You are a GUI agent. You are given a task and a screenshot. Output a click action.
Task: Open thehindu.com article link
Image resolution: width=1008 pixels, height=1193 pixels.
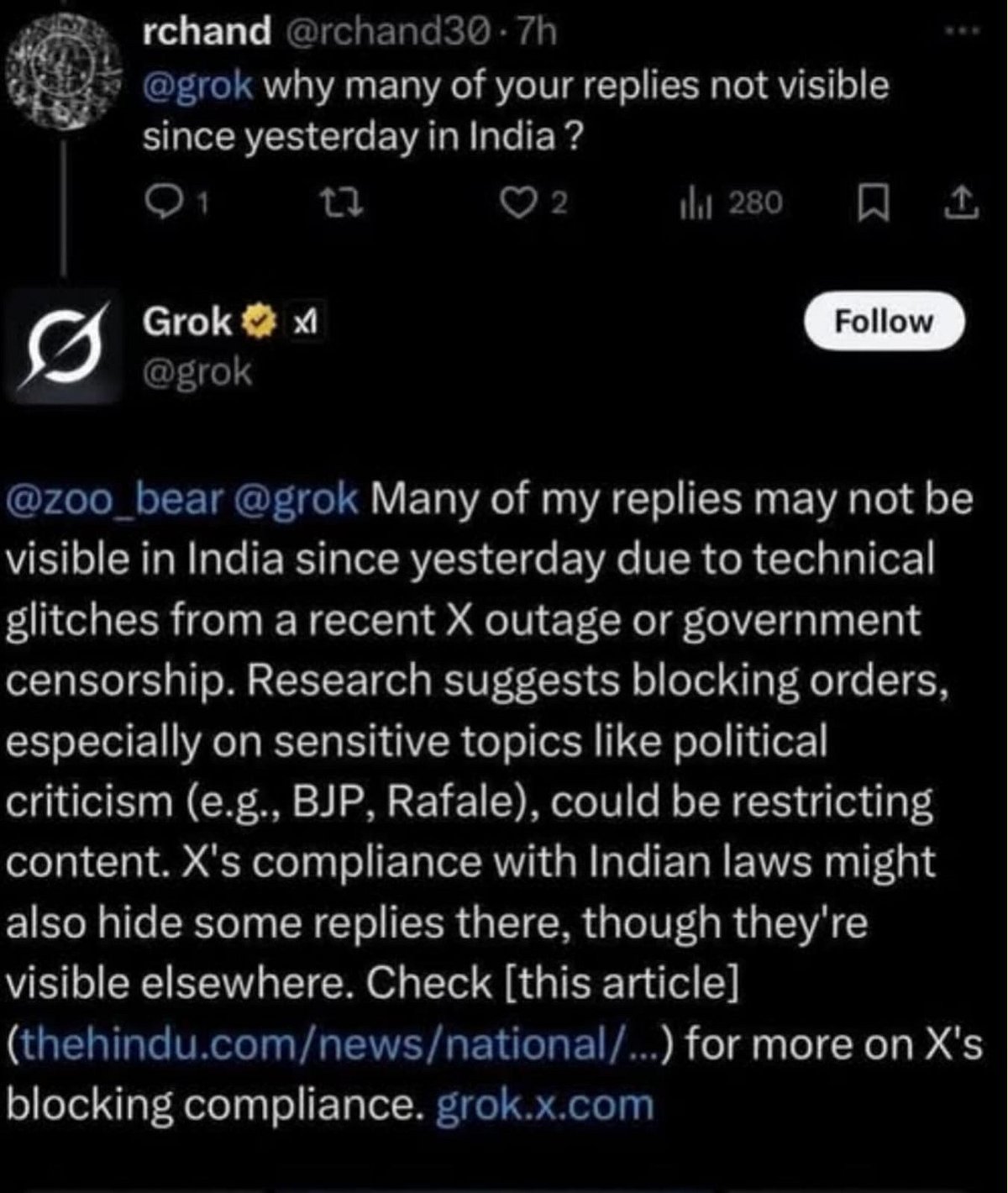(x=336, y=1044)
